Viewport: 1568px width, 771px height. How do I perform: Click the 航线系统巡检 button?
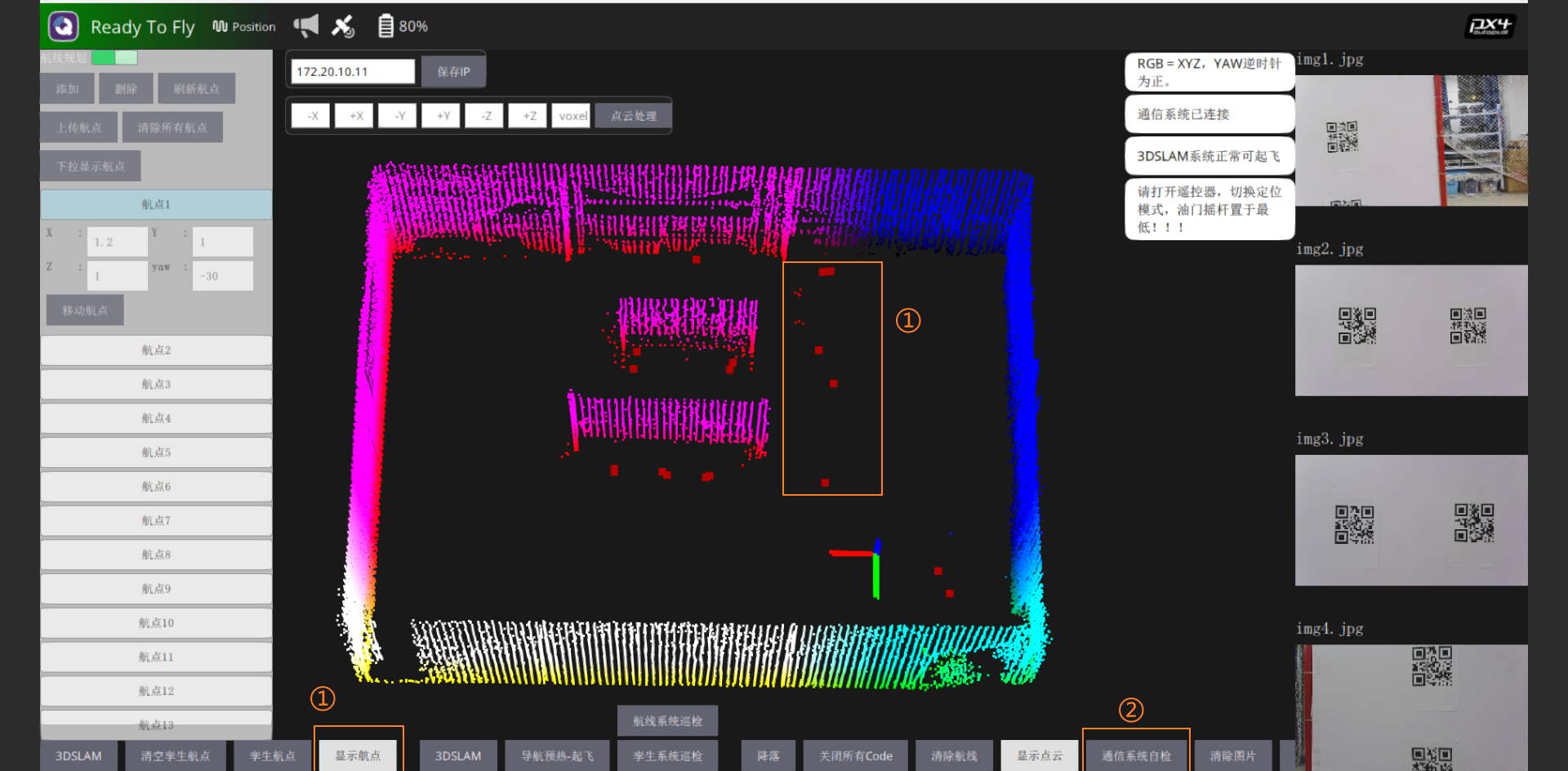(667, 720)
